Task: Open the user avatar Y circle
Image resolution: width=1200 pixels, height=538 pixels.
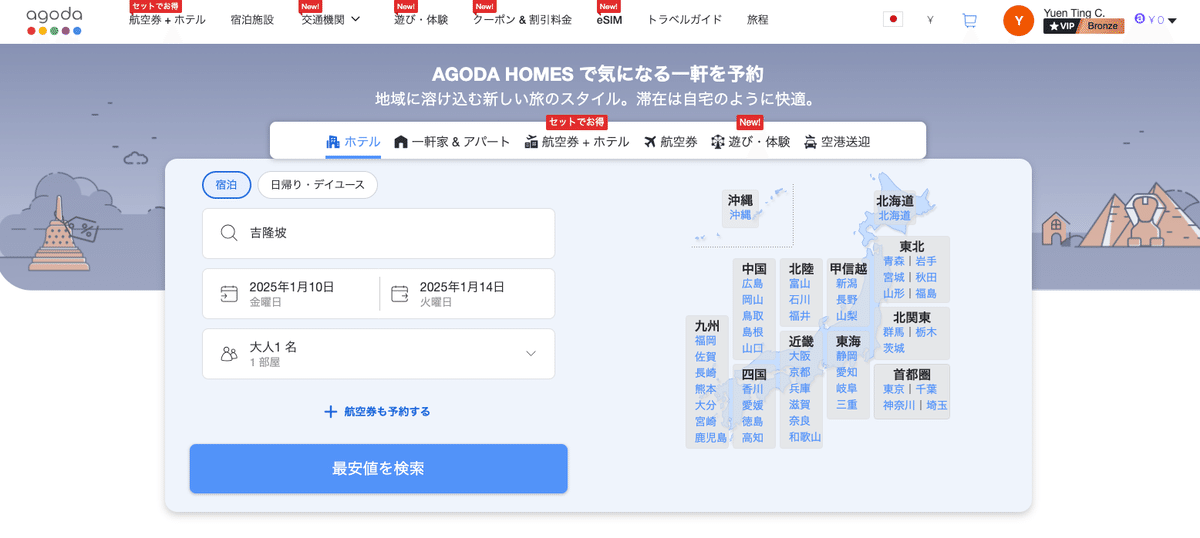Action: (x=1018, y=20)
